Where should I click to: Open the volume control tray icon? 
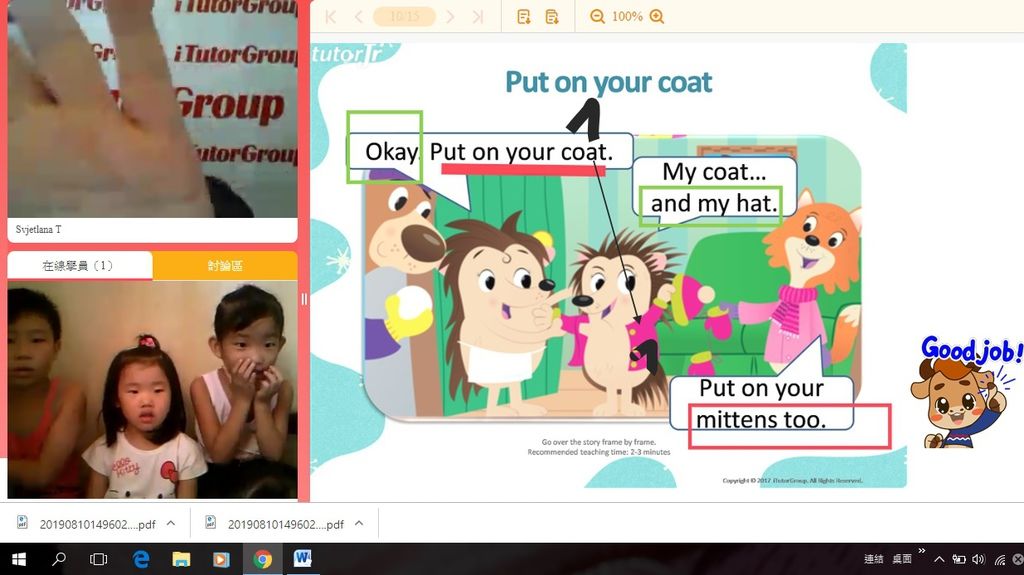tap(978, 559)
